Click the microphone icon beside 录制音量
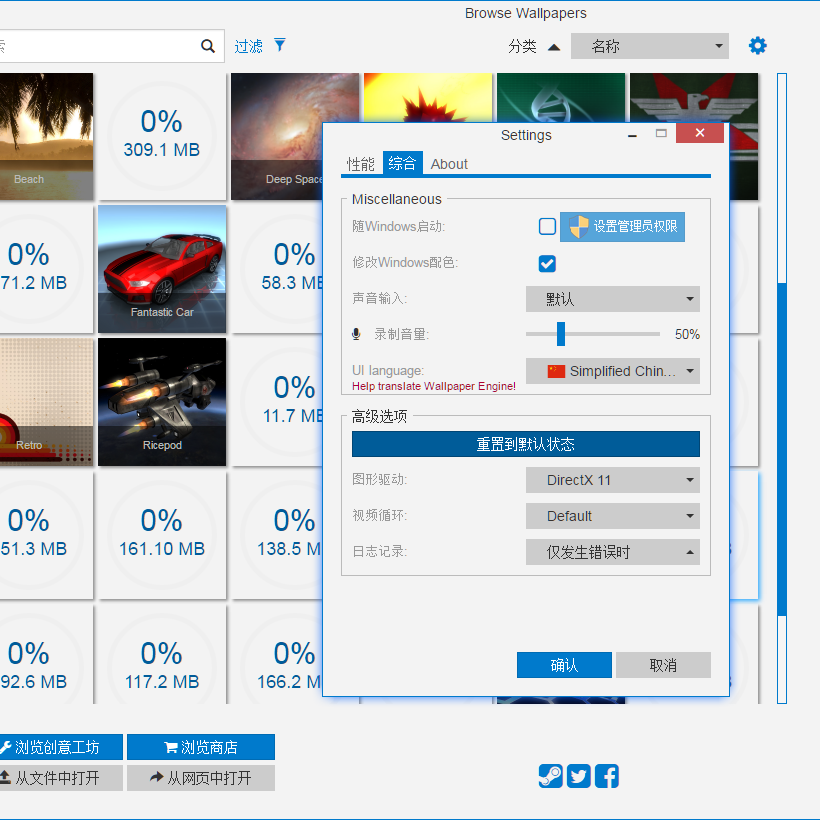Viewport: 820px width, 820px height. click(356, 334)
